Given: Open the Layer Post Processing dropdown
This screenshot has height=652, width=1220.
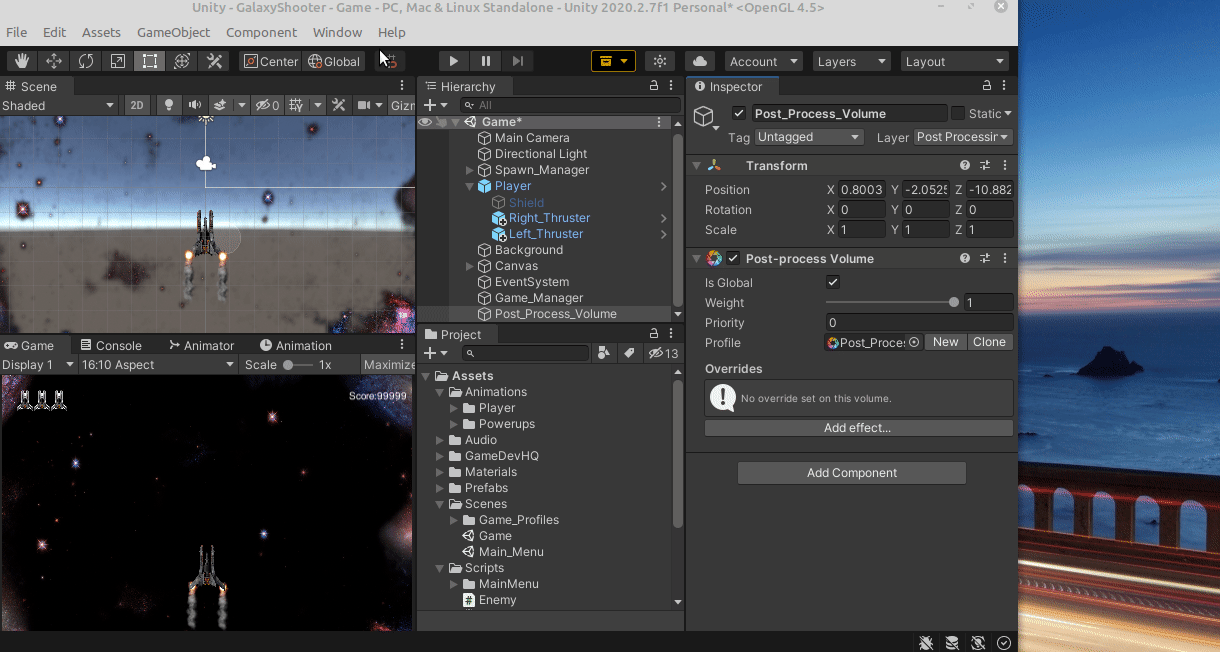Looking at the screenshot, I should coord(963,137).
